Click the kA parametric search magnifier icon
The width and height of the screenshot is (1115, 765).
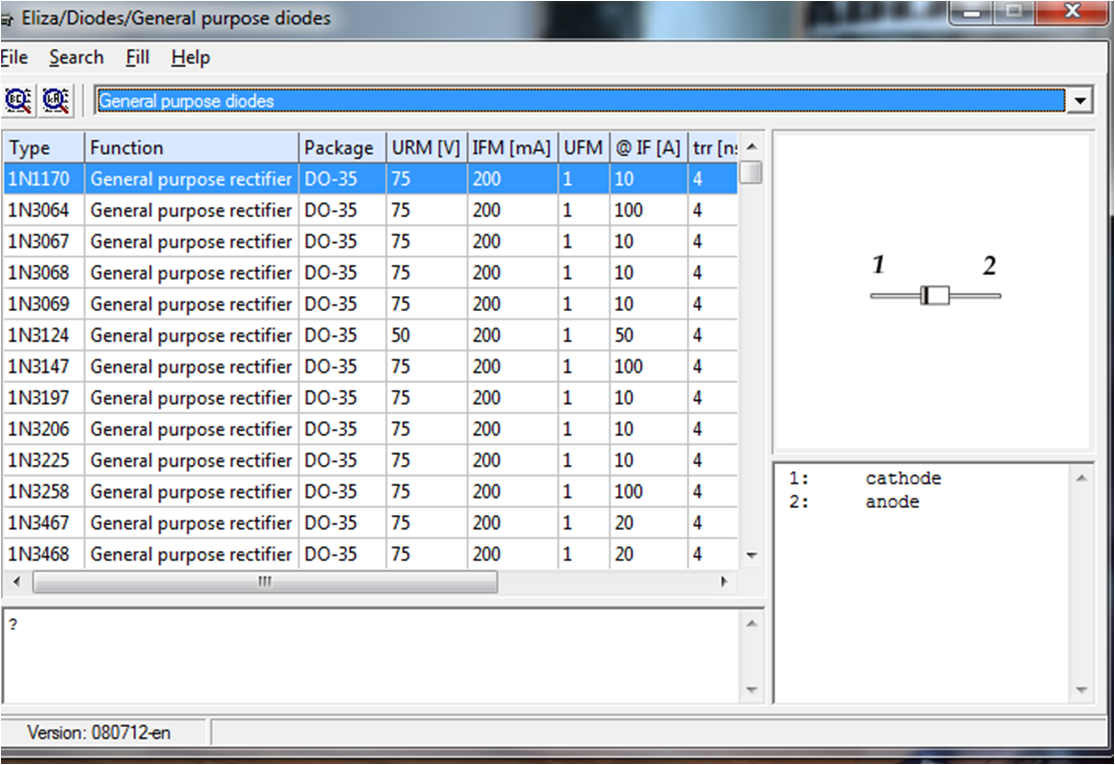point(55,100)
